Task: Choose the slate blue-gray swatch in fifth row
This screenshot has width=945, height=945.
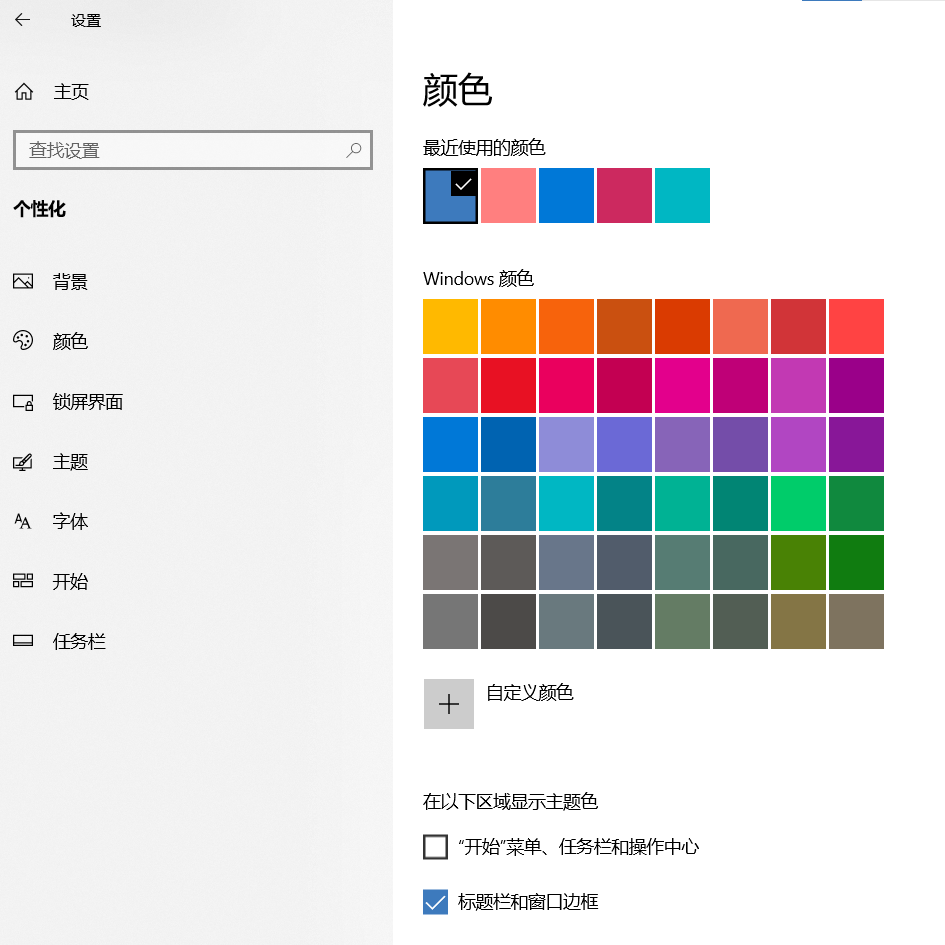Action: pos(566,563)
